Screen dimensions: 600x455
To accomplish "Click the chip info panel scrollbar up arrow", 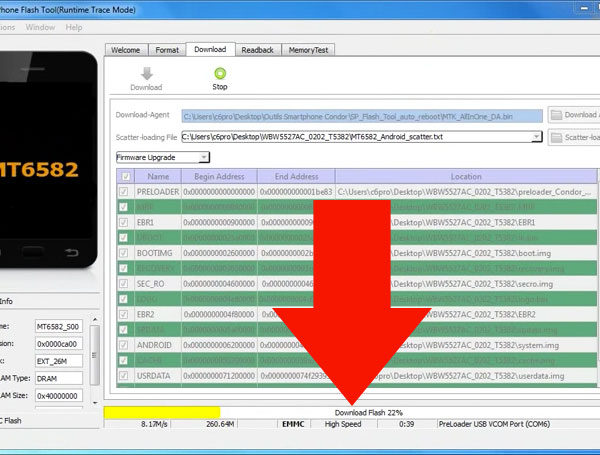I will [x=95, y=319].
